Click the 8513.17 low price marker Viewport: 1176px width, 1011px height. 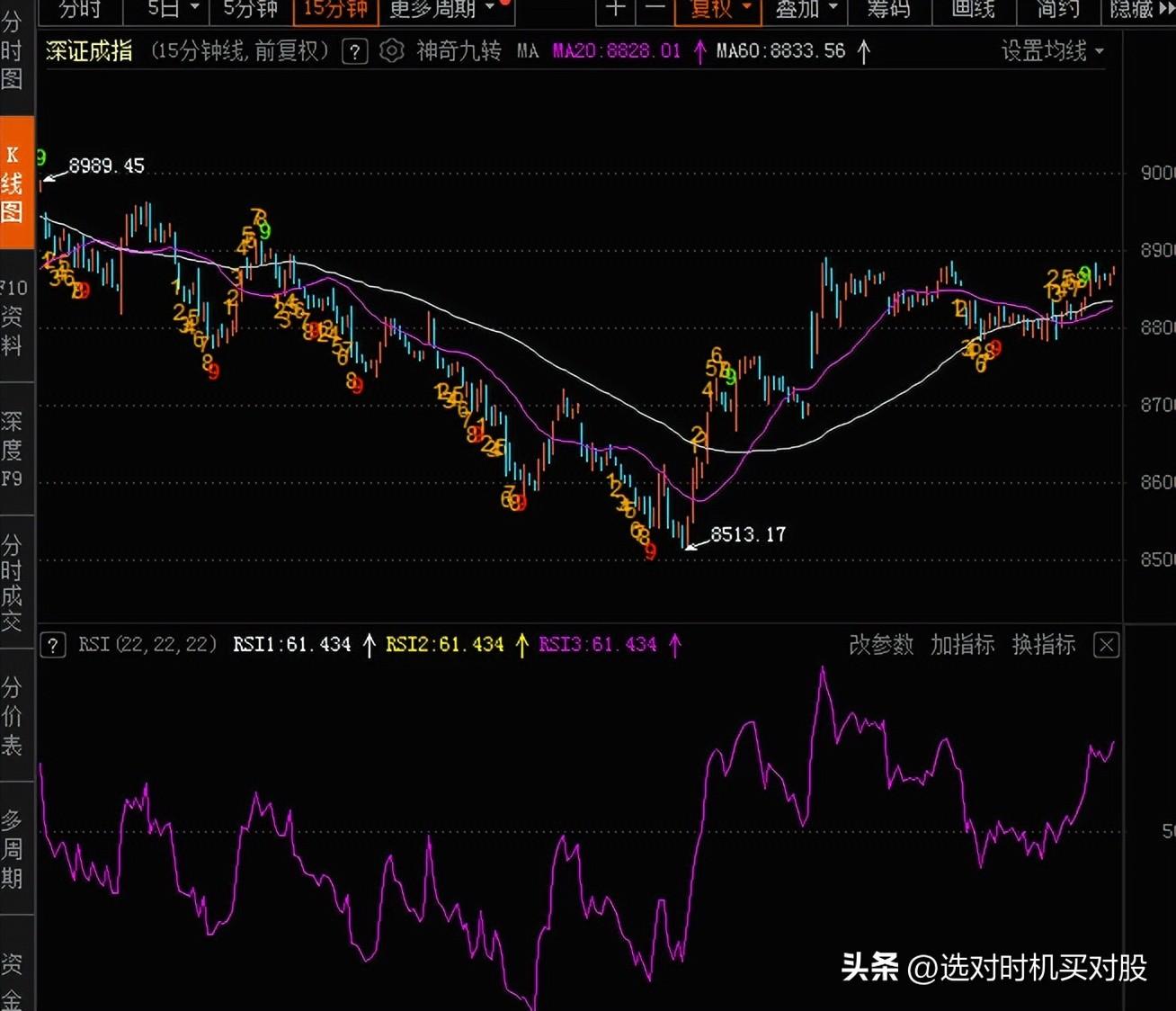coord(748,535)
